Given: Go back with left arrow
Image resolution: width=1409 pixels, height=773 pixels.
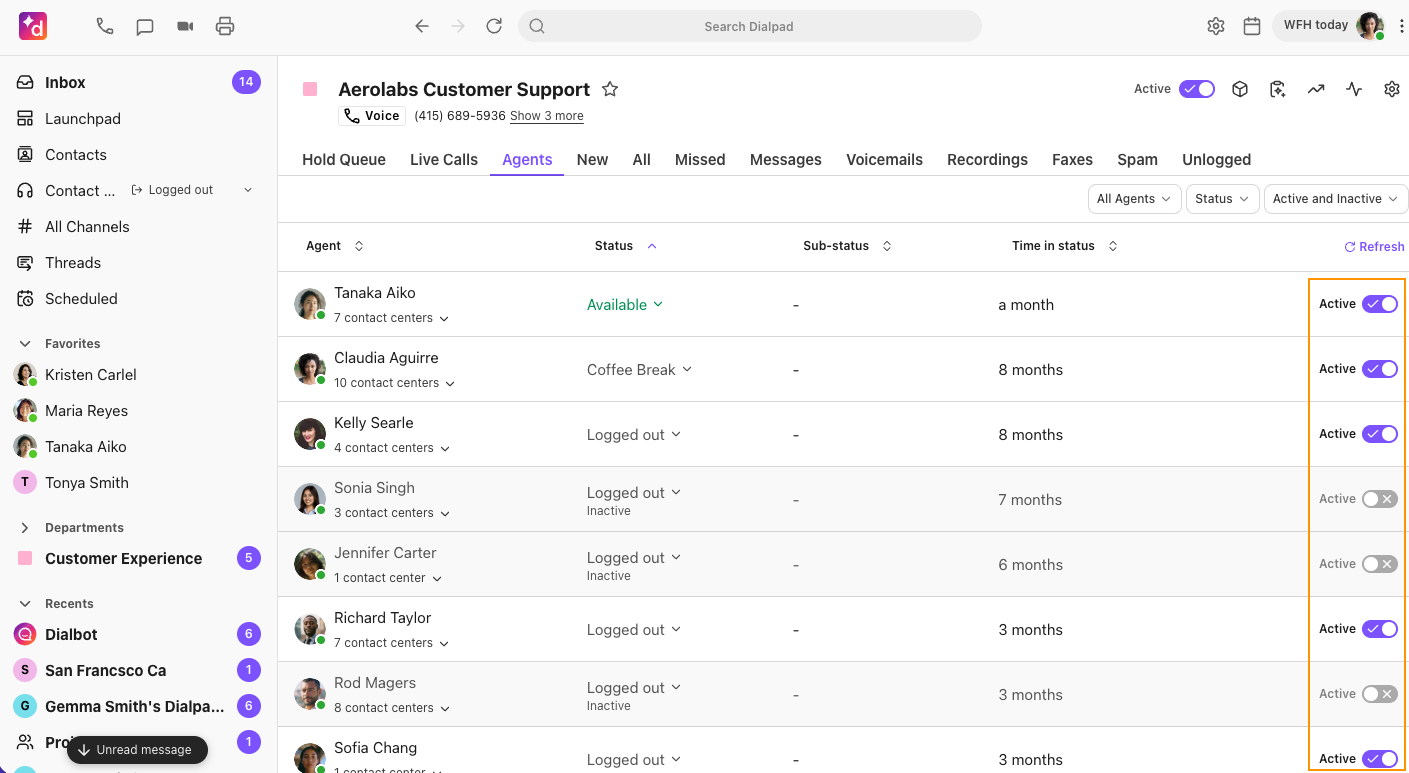Looking at the screenshot, I should coord(422,26).
